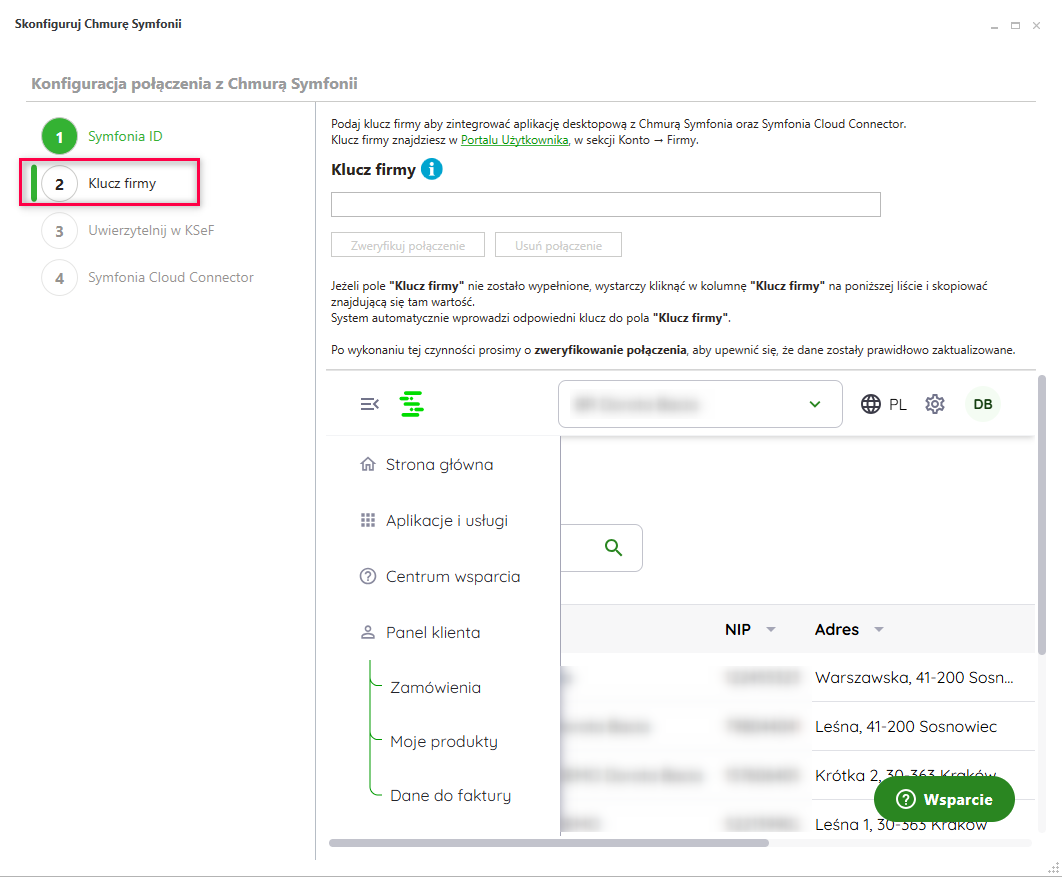Select step 2 Klucz firmy

pos(121,184)
